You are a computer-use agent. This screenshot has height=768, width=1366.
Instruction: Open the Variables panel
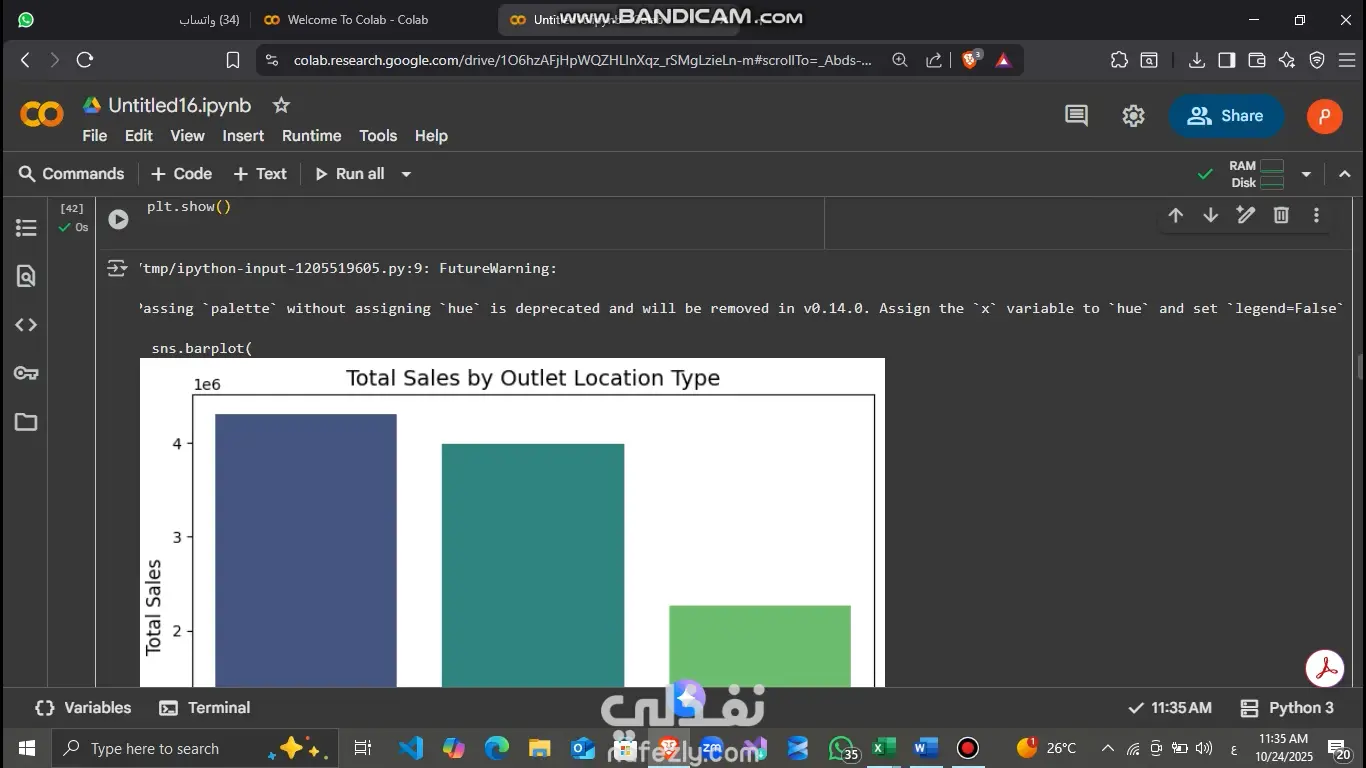[x=84, y=708]
